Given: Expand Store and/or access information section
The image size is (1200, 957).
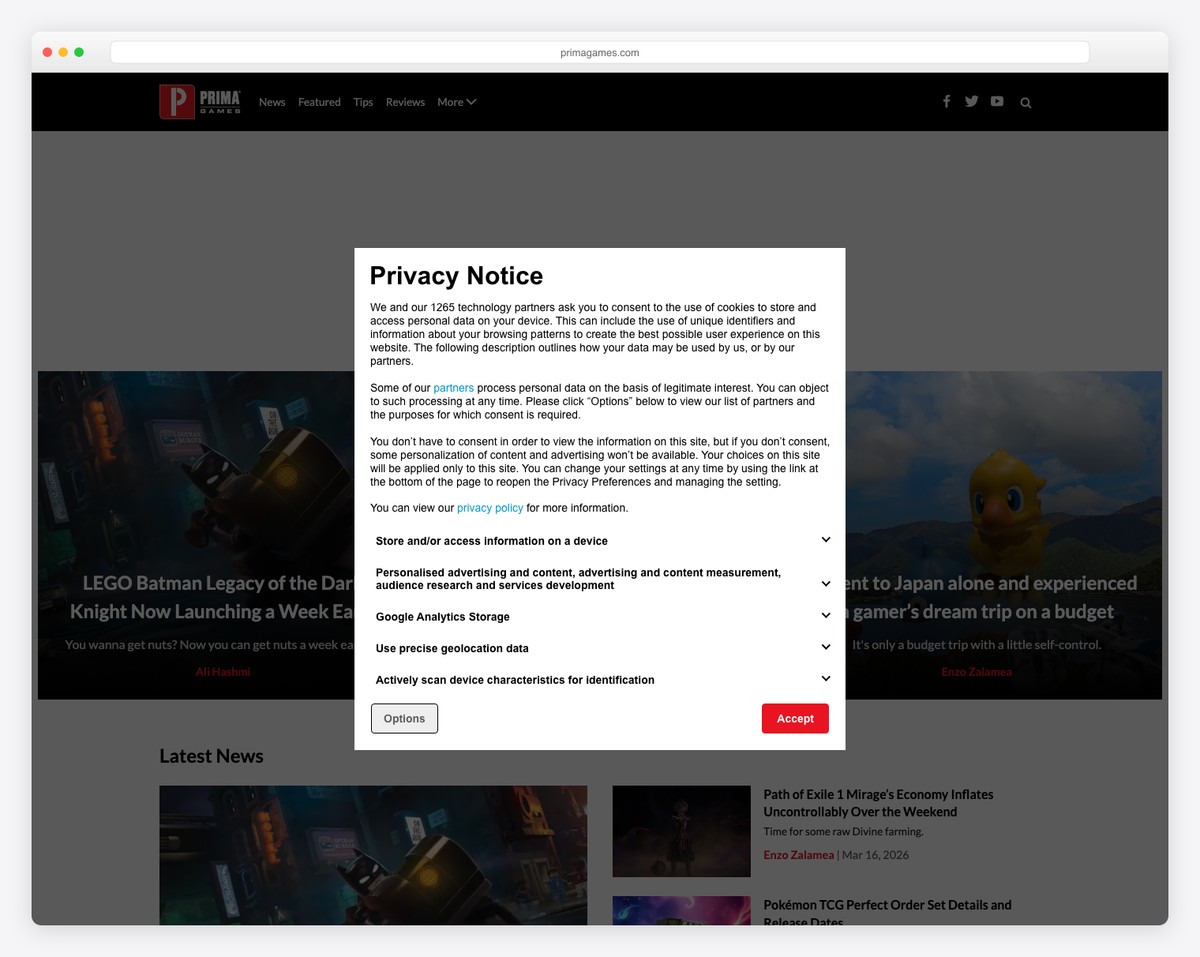Looking at the screenshot, I should (825, 540).
